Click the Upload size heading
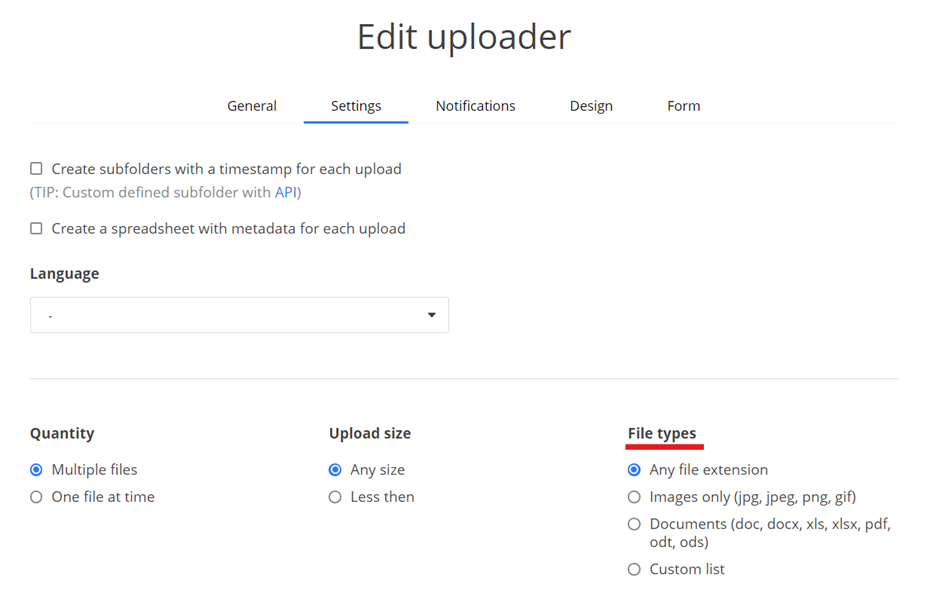 coord(370,433)
